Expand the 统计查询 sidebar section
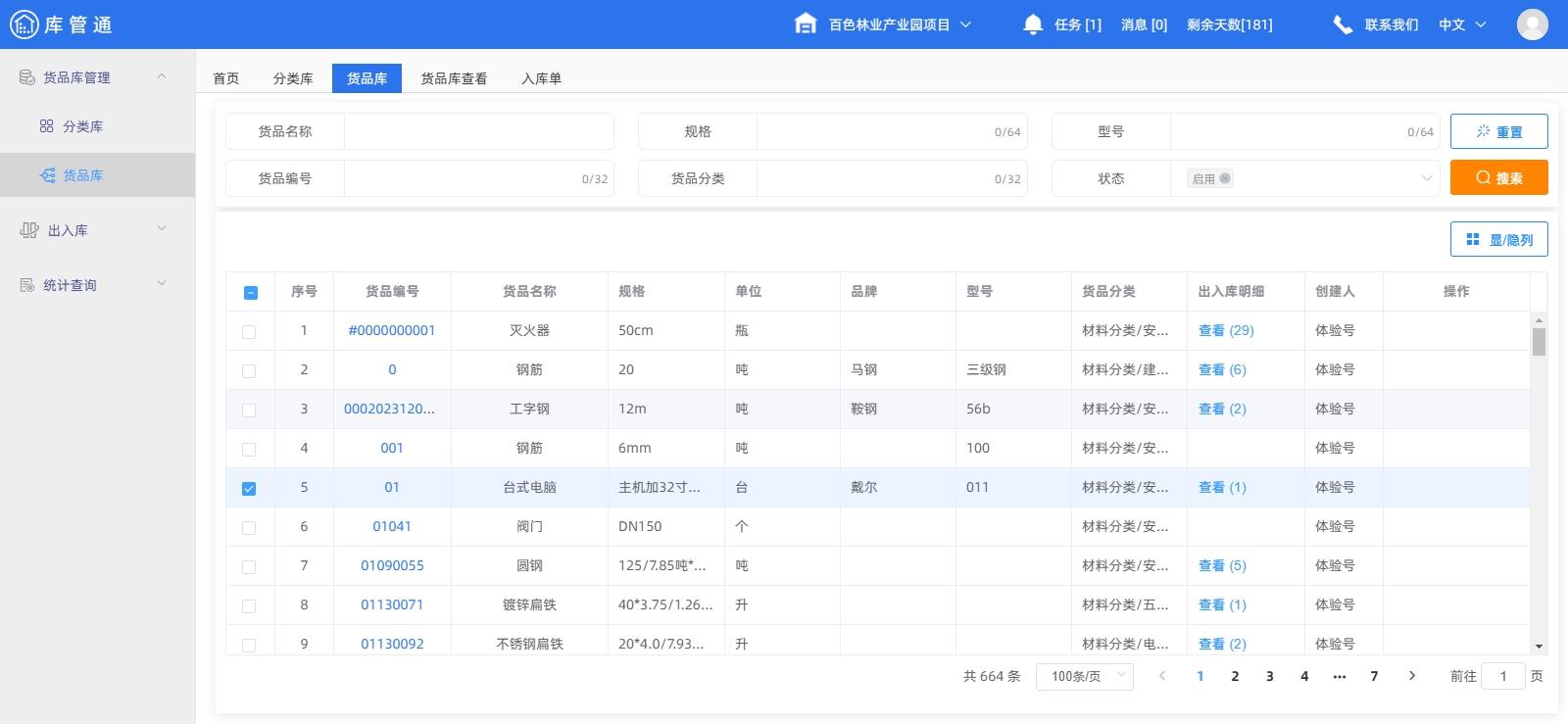Viewport: 1568px width, 724px height. (162, 284)
